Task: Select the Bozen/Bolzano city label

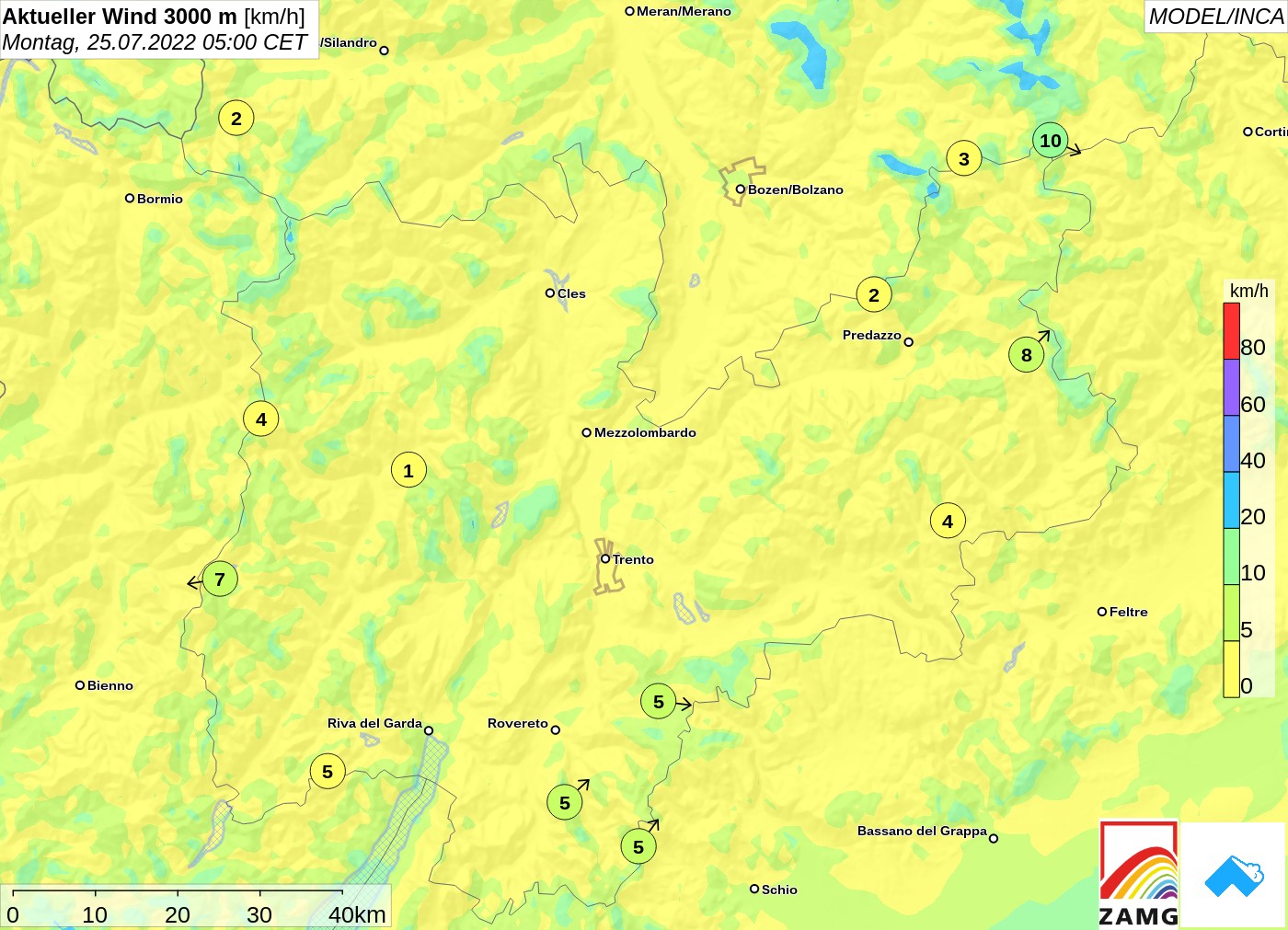Action: coord(796,189)
